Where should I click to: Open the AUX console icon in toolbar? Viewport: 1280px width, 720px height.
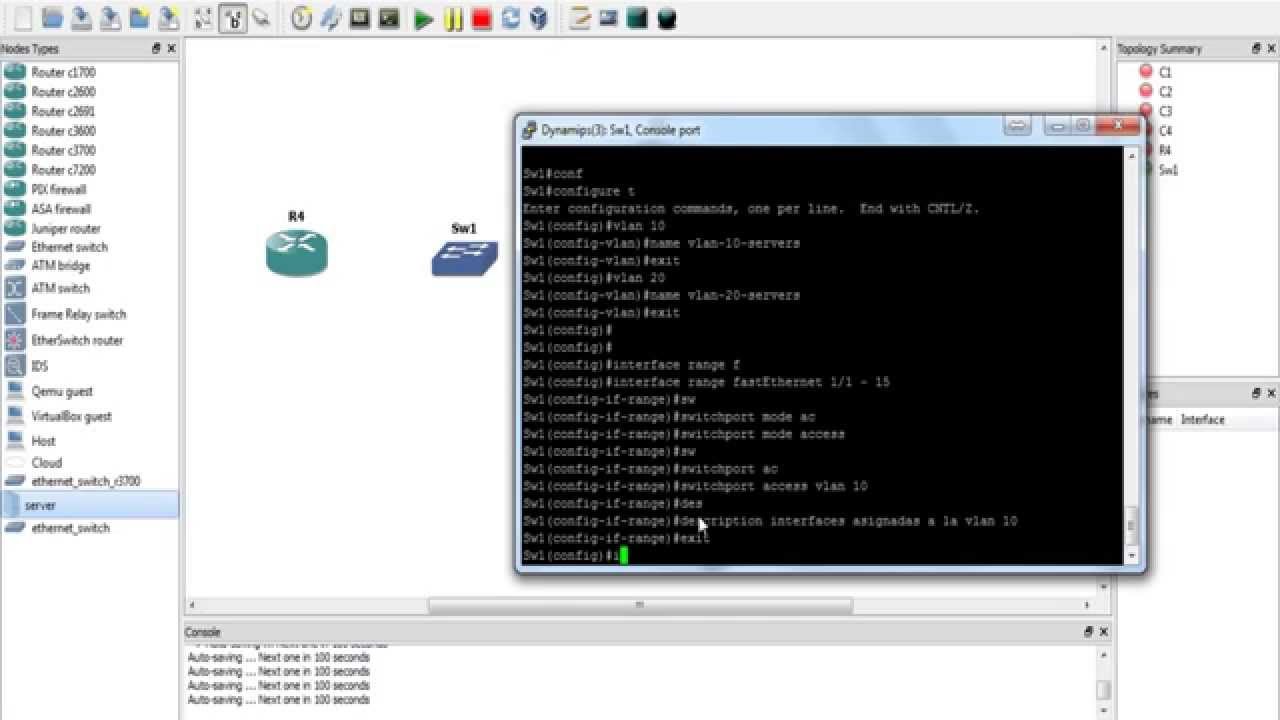[389, 18]
